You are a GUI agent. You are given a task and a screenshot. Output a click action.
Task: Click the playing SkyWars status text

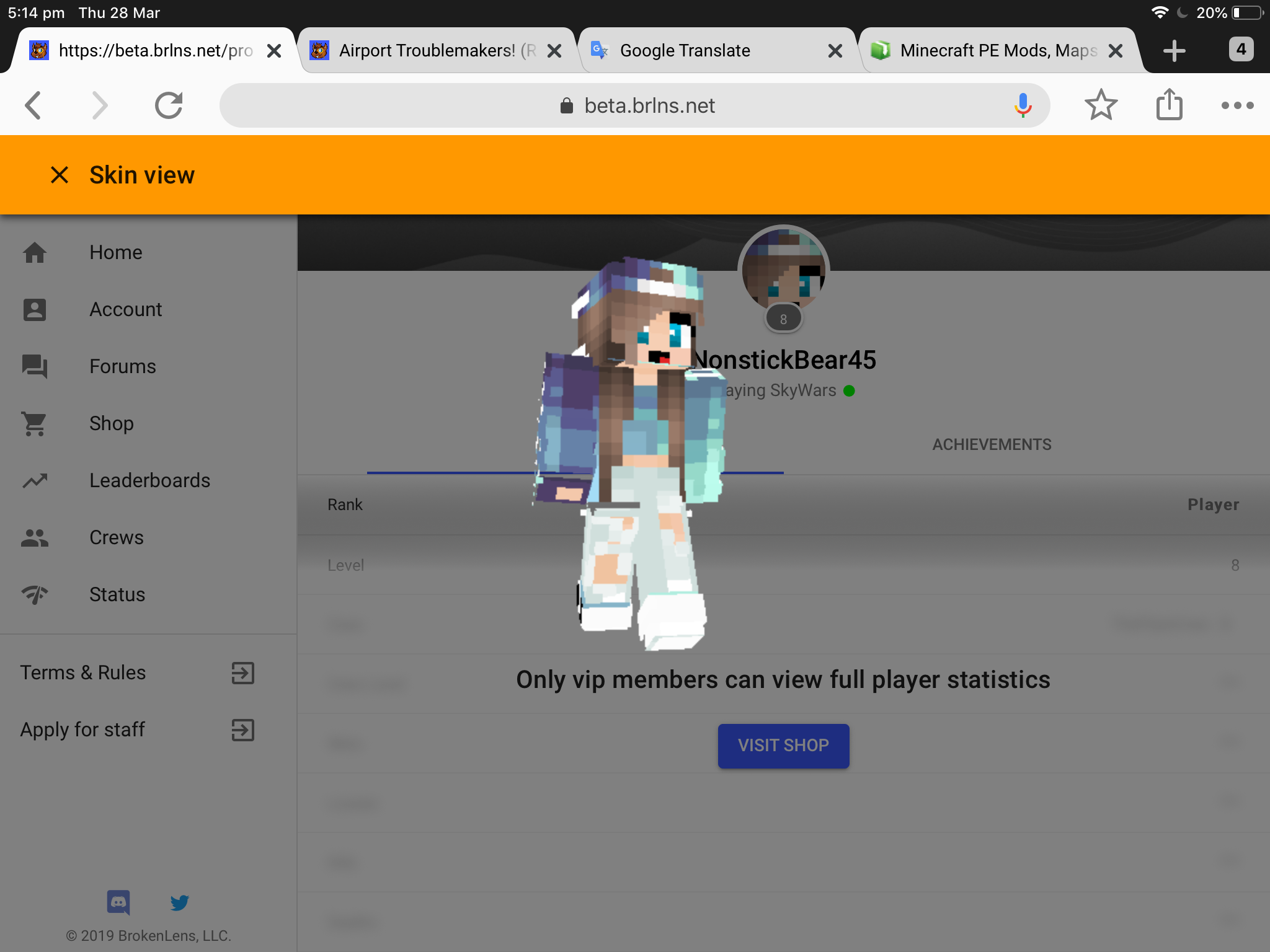tap(780, 390)
